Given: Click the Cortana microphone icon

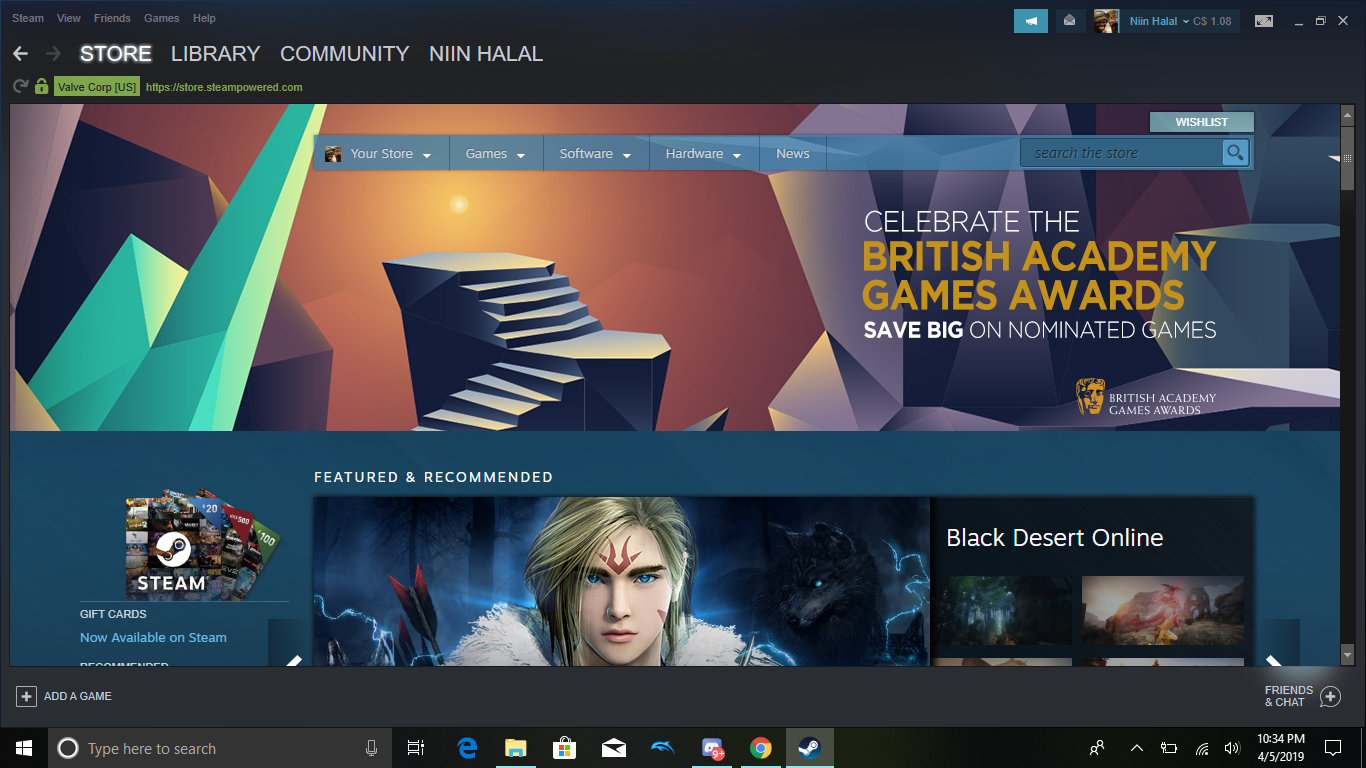Looking at the screenshot, I should point(371,748).
